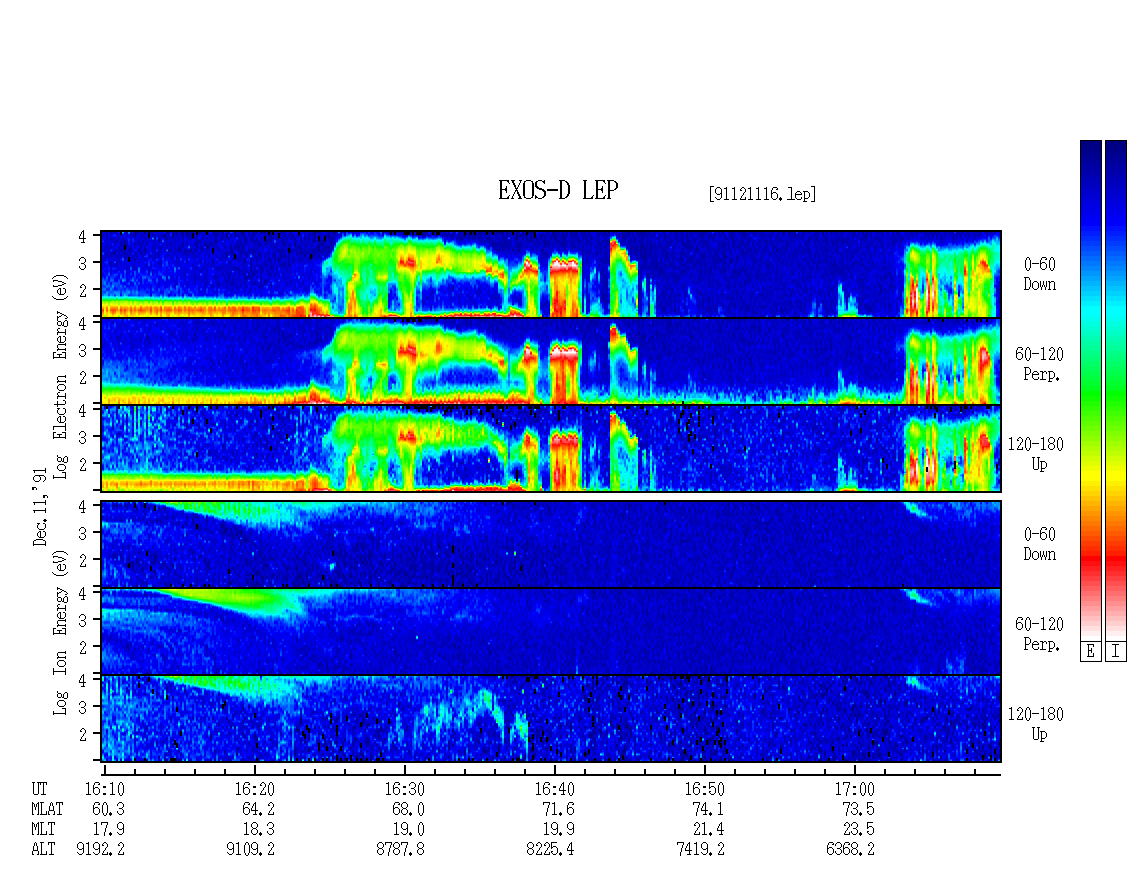
Task: Click the MLT row label
Action: (43, 830)
